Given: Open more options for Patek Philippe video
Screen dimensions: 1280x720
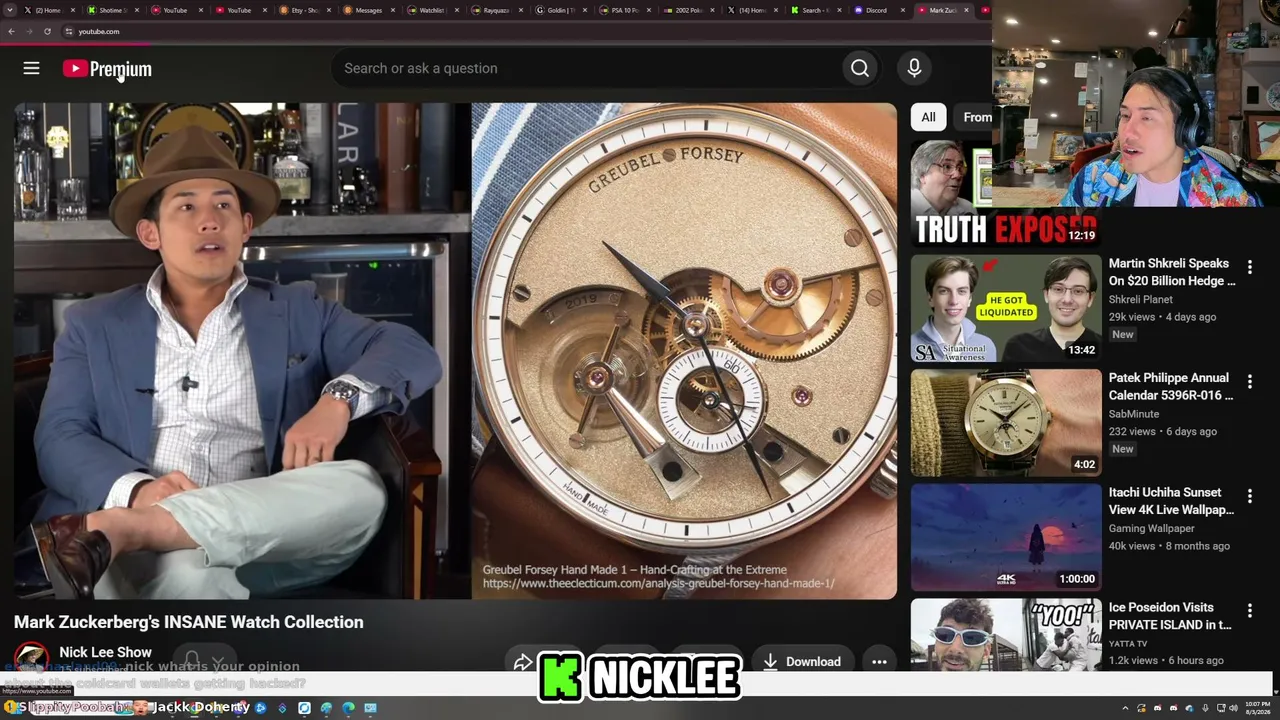Looking at the screenshot, I should 1249,382.
